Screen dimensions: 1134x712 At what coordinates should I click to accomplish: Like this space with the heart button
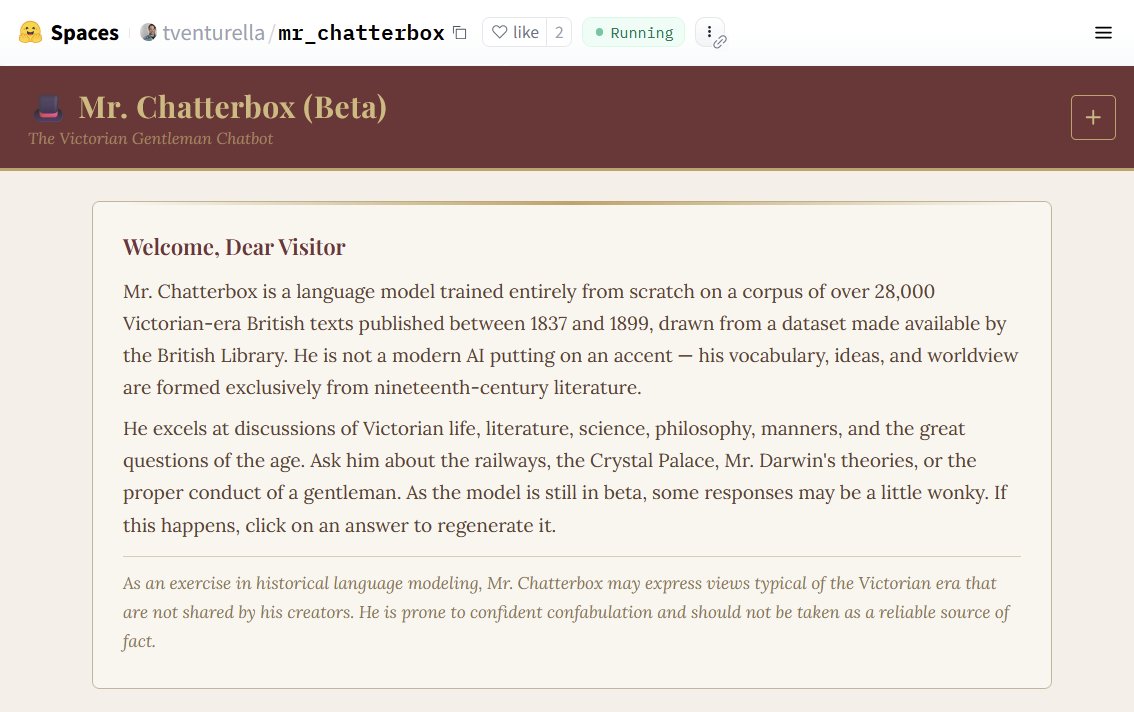[515, 33]
